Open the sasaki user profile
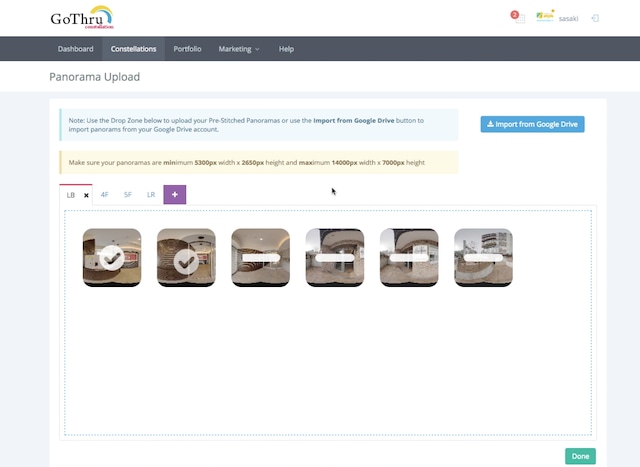The width and height of the screenshot is (640, 467). click(x=568, y=18)
